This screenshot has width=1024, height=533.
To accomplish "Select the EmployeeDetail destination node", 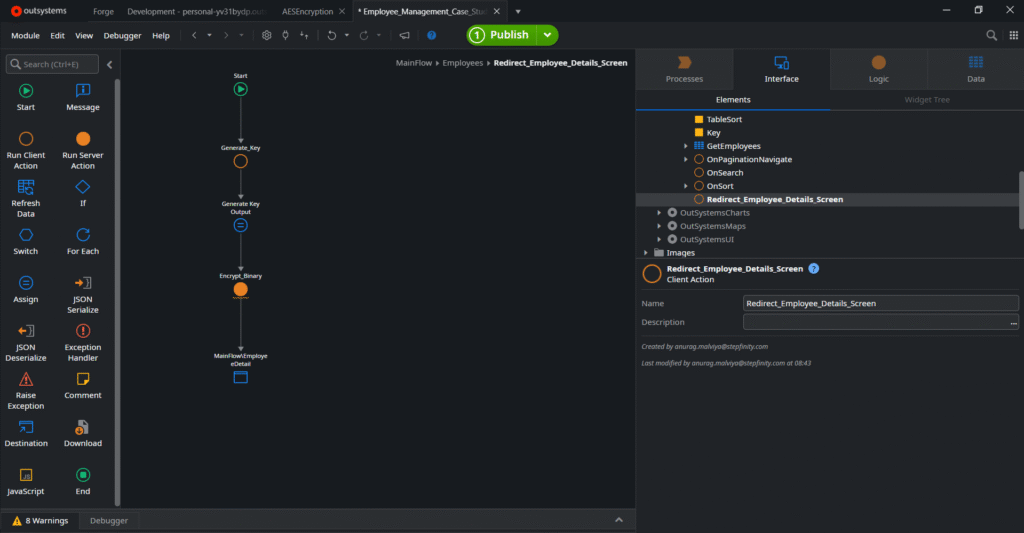I will (x=240, y=377).
